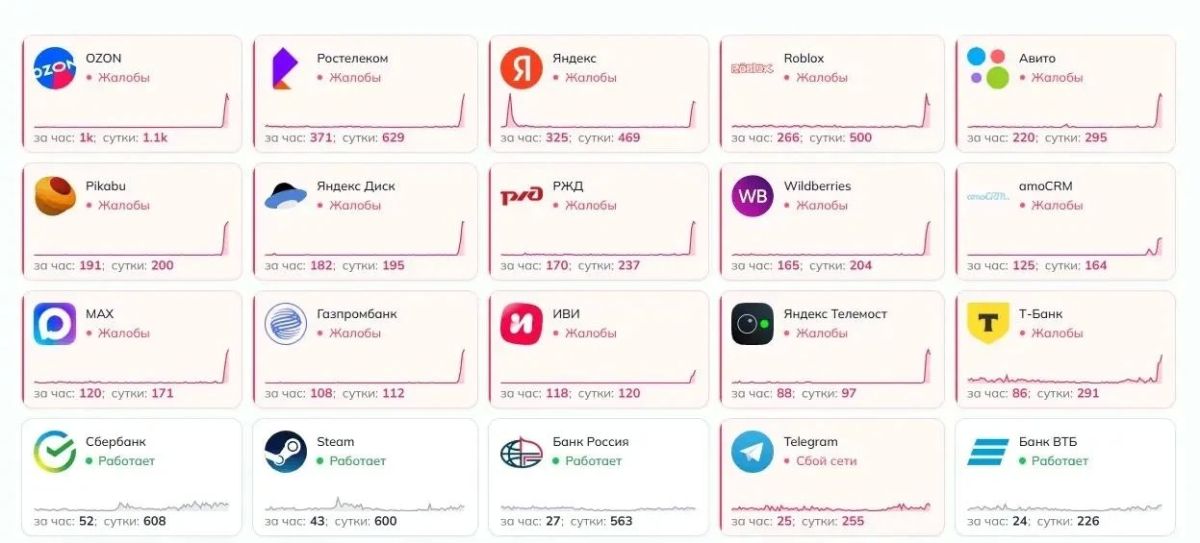Click the MAX messenger icon
Image resolution: width=1200 pixels, height=543 pixels.
tap(55, 324)
